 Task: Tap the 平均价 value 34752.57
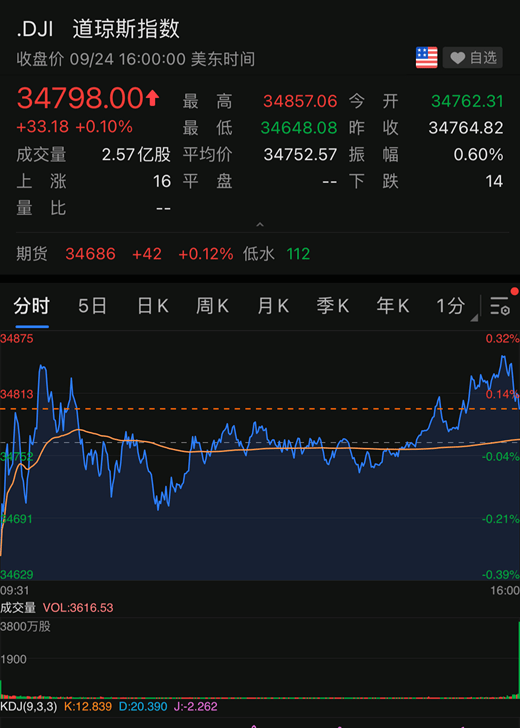(x=300, y=155)
